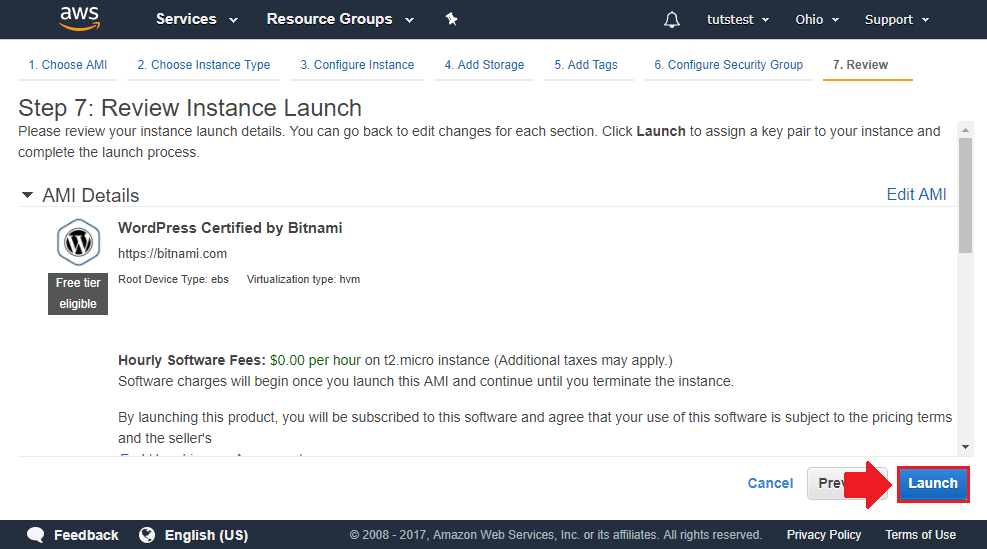Click the Step 7: Review Instance Launch heading

tap(189, 108)
